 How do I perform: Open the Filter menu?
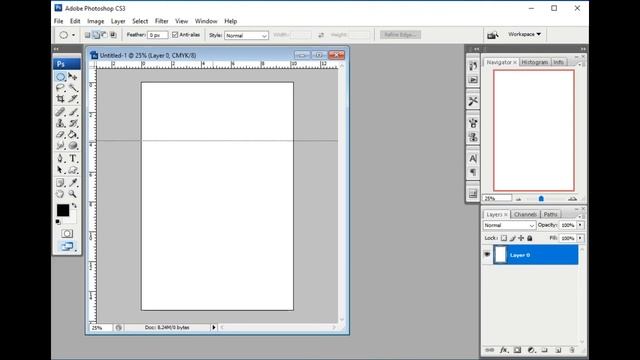(161, 21)
